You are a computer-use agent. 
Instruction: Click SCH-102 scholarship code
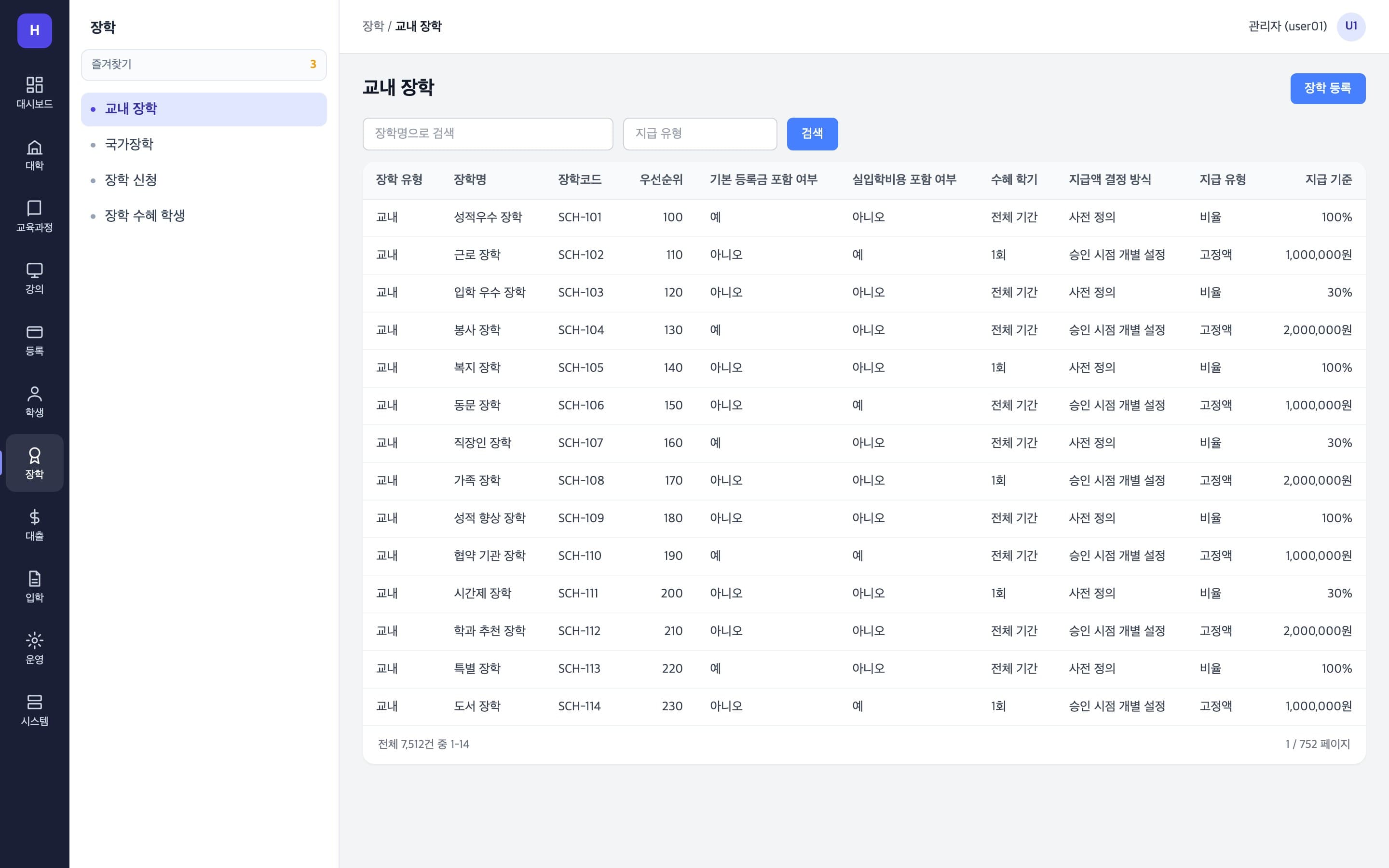pos(581,255)
